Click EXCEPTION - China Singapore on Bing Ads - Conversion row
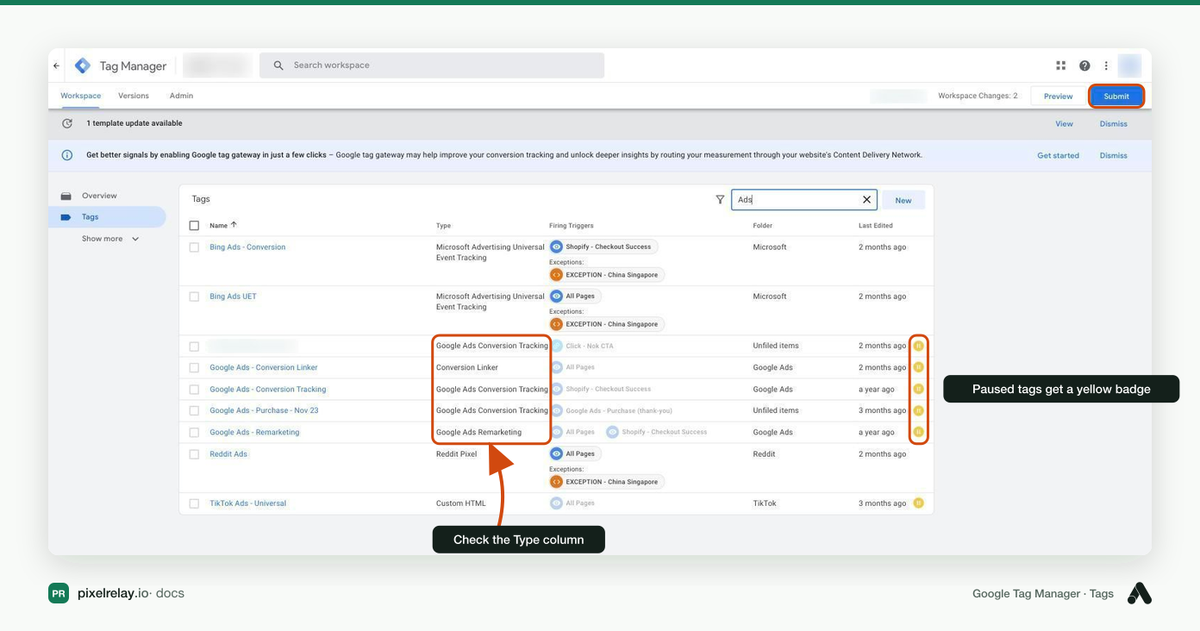This screenshot has height=631, width=1200. [x=606, y=275]
